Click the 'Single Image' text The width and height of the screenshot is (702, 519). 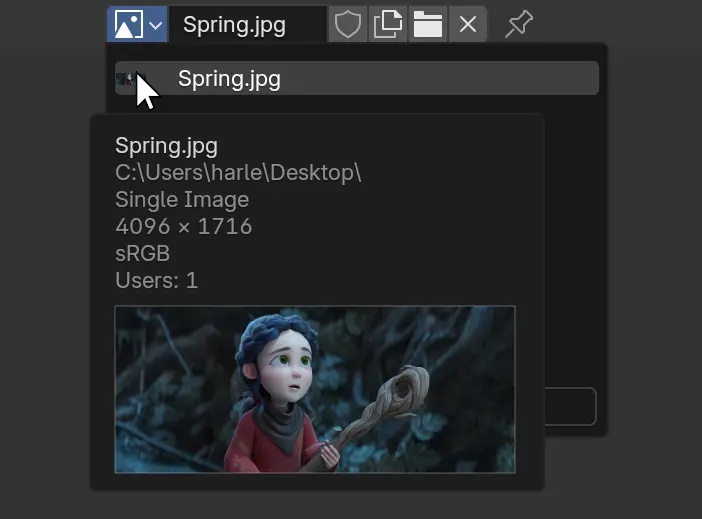click(182, 200)
